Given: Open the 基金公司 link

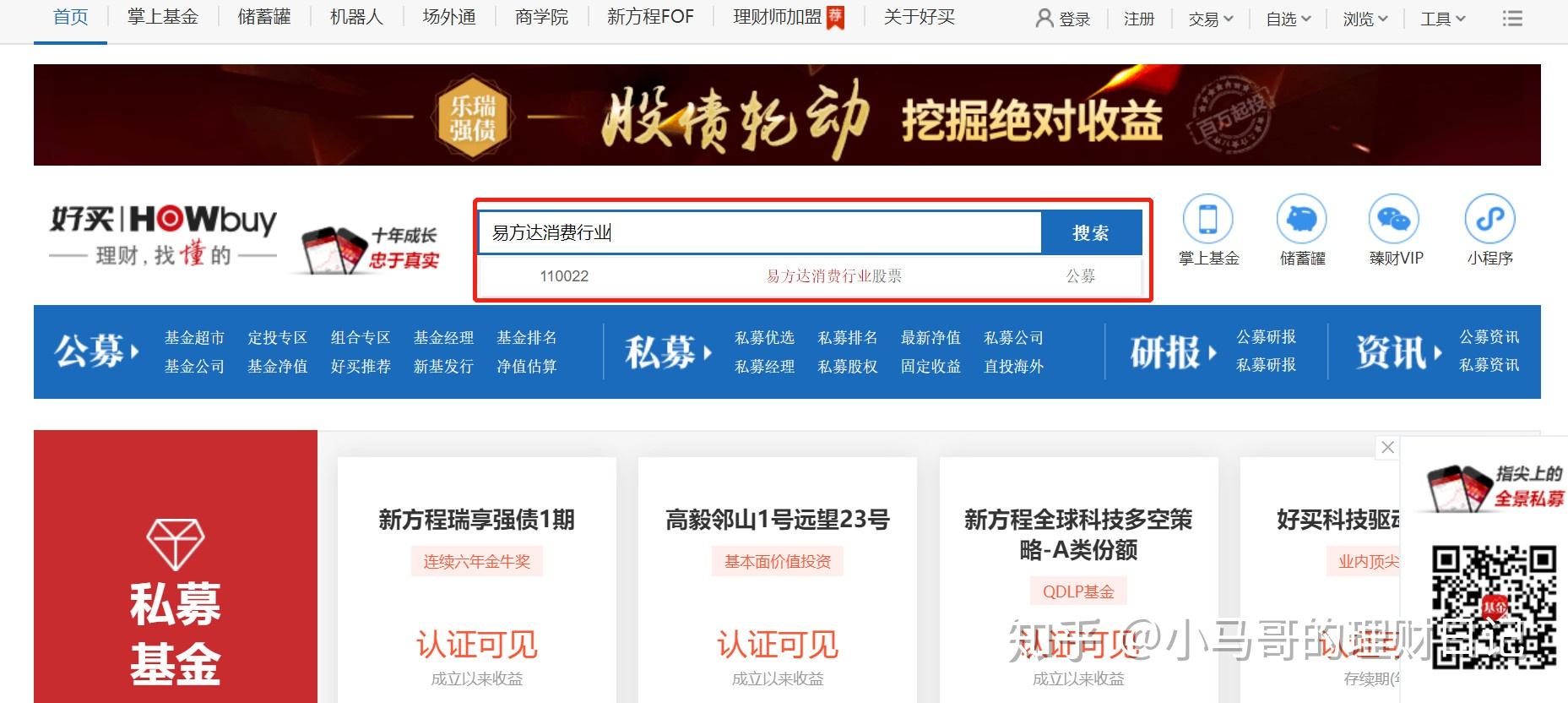Looking at the screenshot, I should pyautogui.click(x=194, y=367).
